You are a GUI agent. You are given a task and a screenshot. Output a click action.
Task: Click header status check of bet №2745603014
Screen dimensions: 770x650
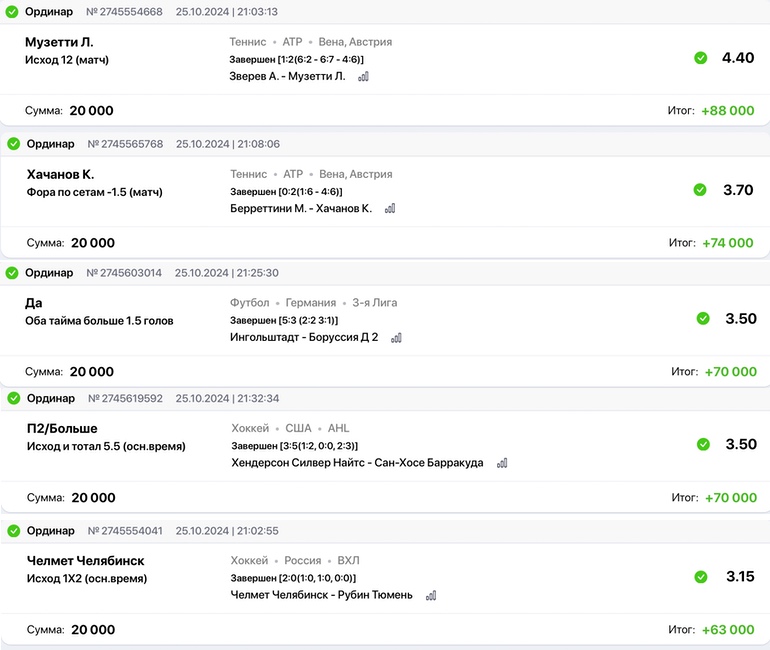tap(13, 272)
